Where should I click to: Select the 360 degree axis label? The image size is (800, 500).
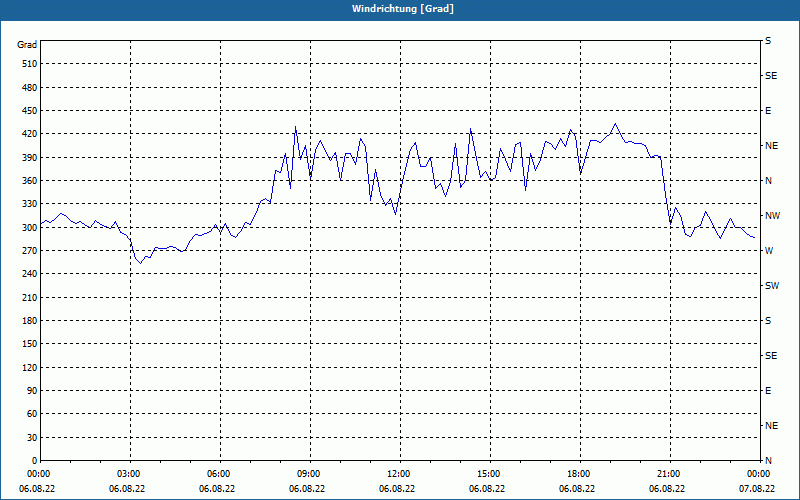coord(30,181)
